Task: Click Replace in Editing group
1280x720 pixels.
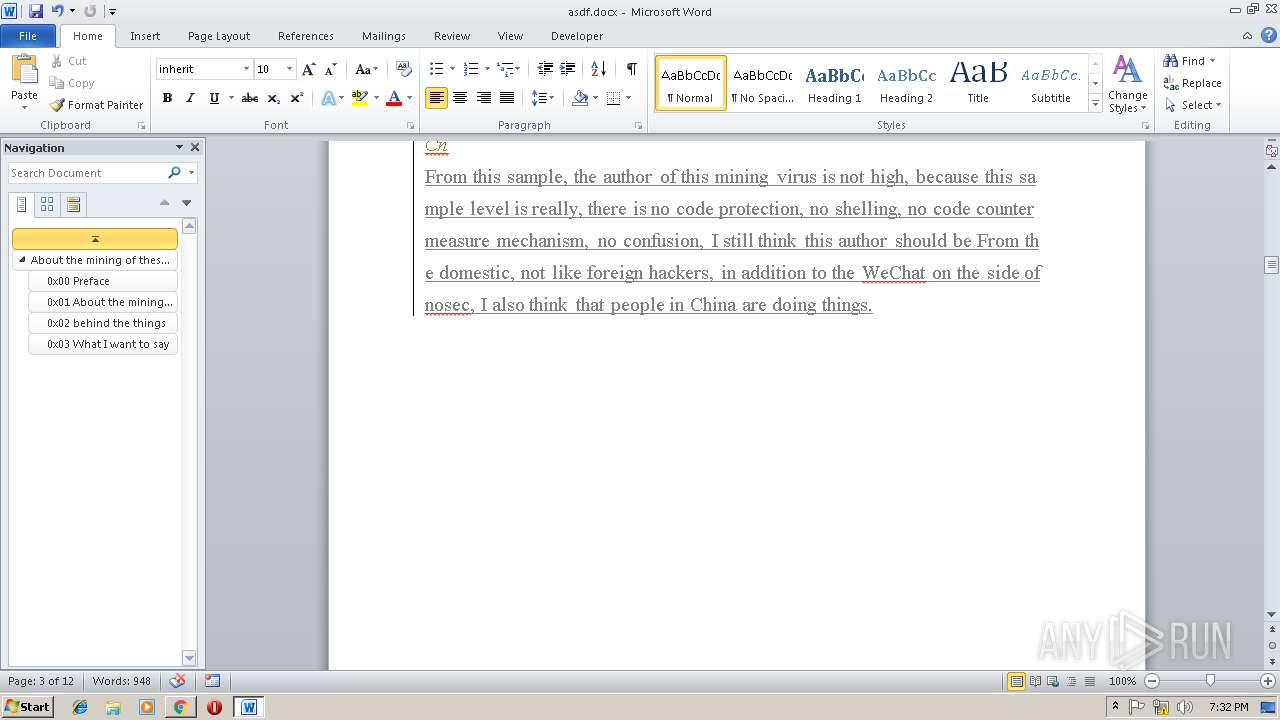Action: [1192, 83]
